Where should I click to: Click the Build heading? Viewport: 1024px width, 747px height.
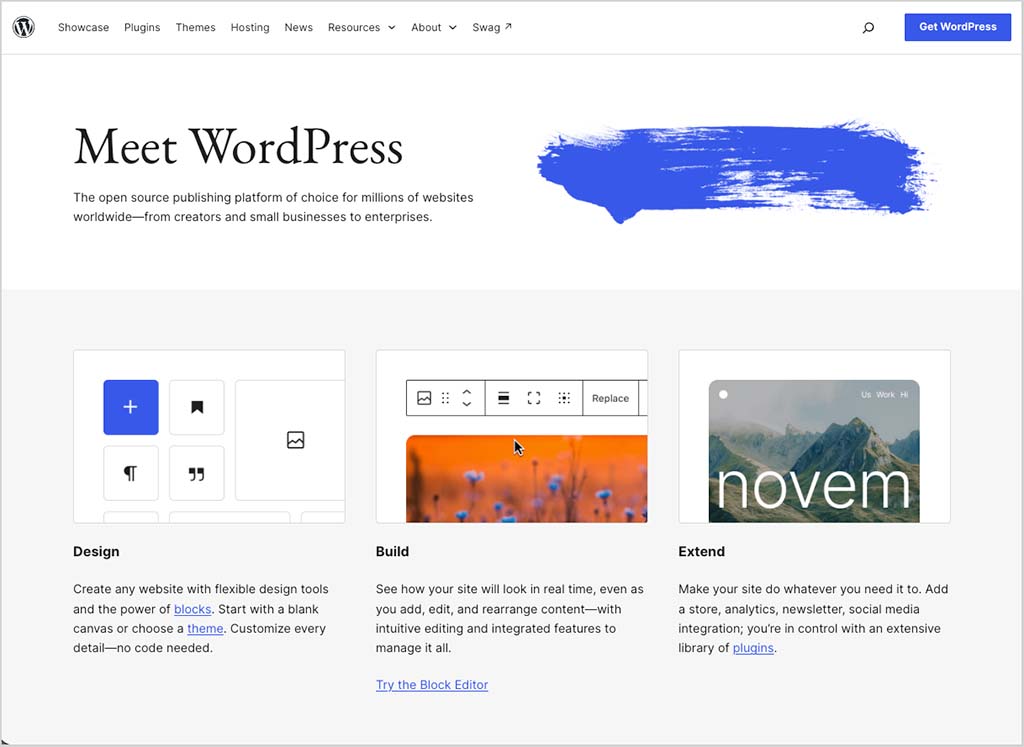(x=392, y=552)
